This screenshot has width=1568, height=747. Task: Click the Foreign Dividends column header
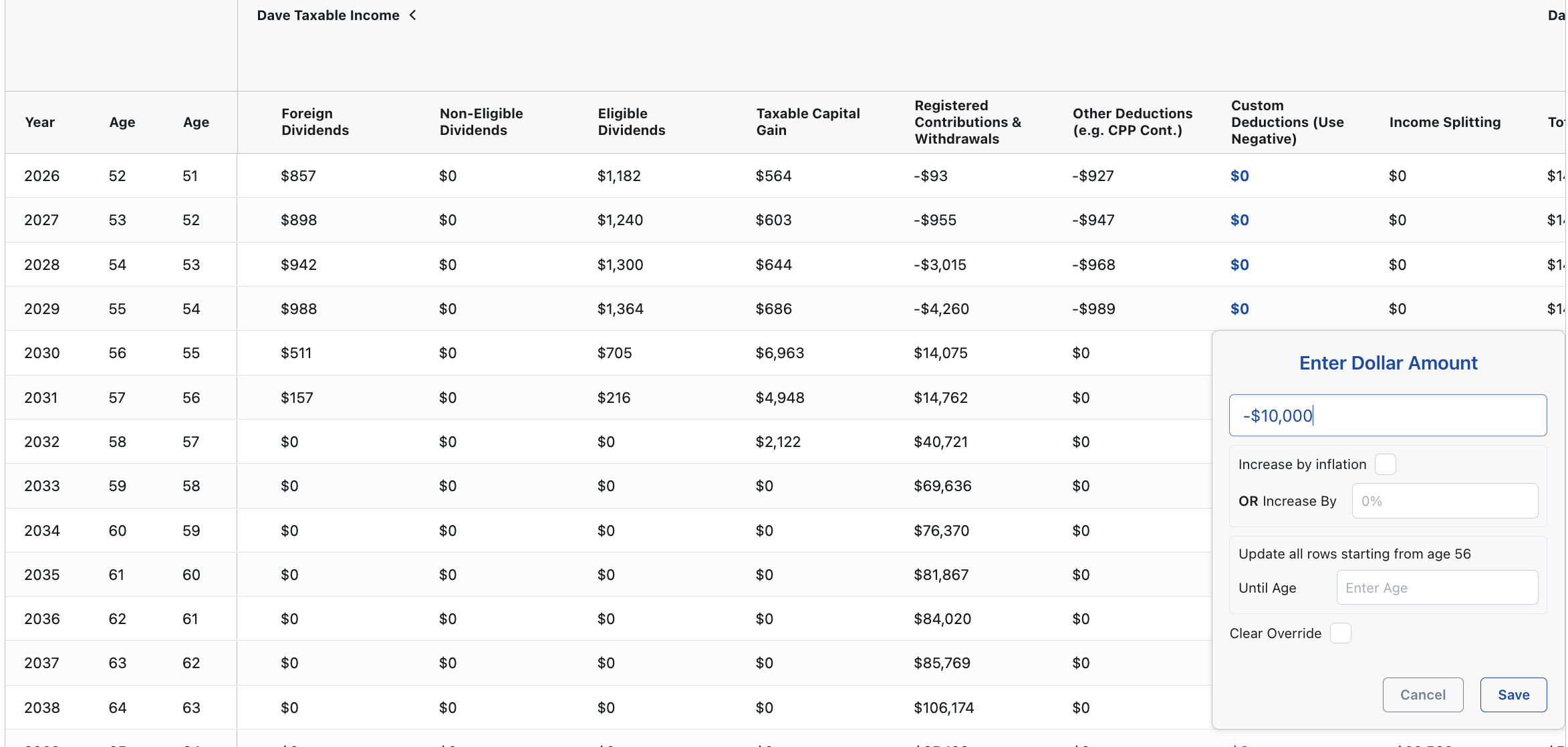[315, 122]
